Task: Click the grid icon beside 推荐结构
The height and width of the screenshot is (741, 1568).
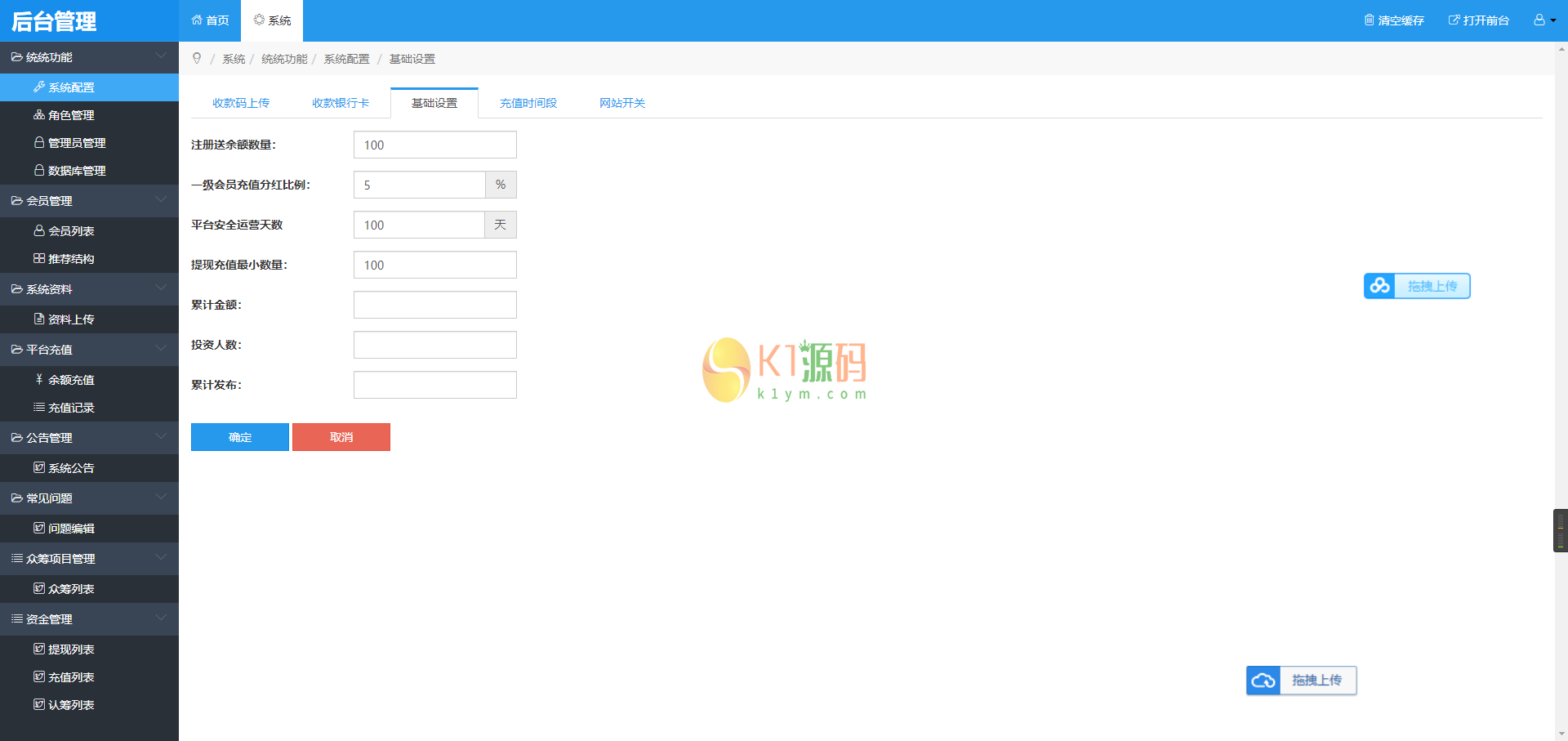Action: (38, 259)
